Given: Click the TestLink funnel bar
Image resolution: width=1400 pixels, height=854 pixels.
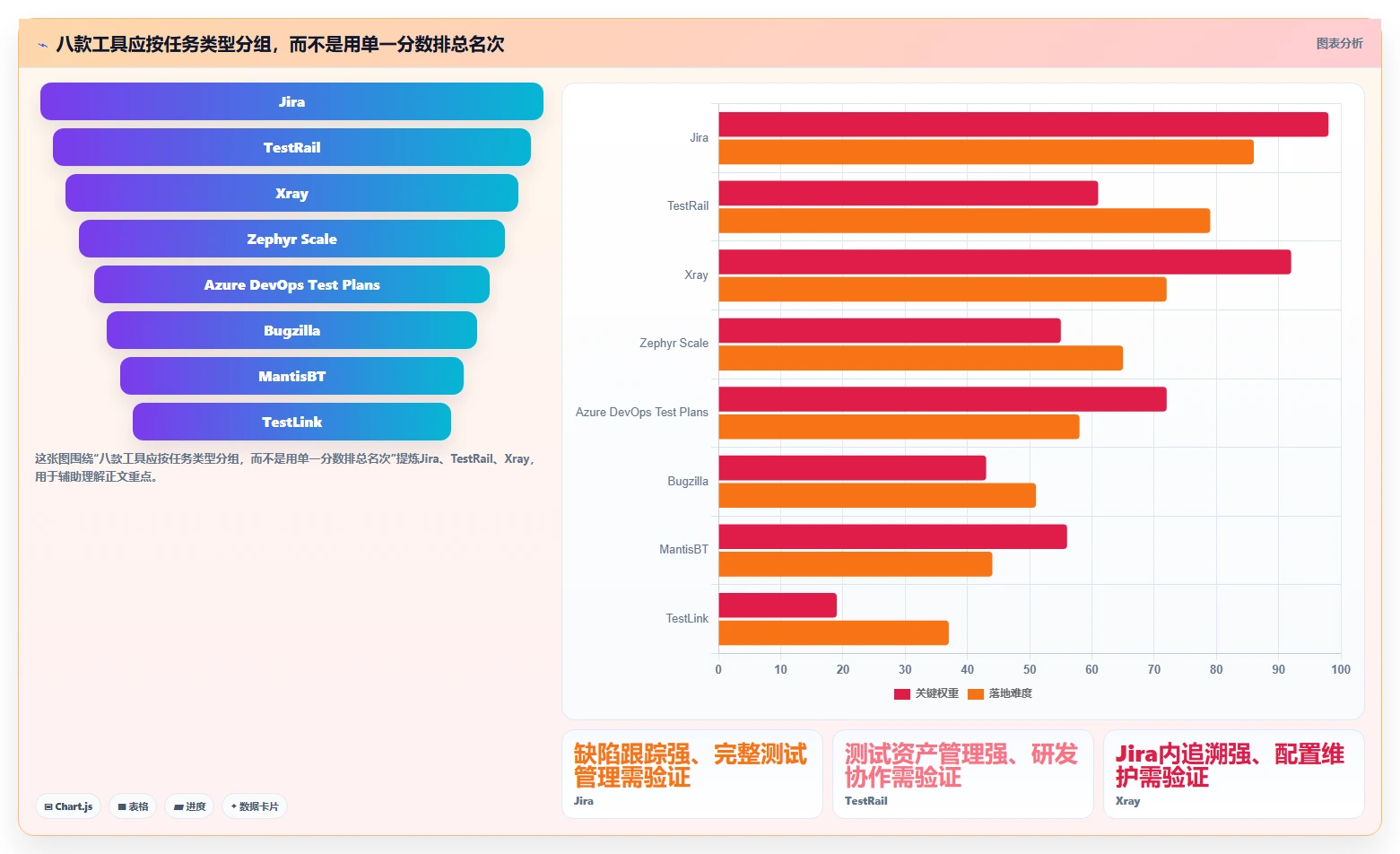Looking at the screenshot, I should (x=291, y=422).
